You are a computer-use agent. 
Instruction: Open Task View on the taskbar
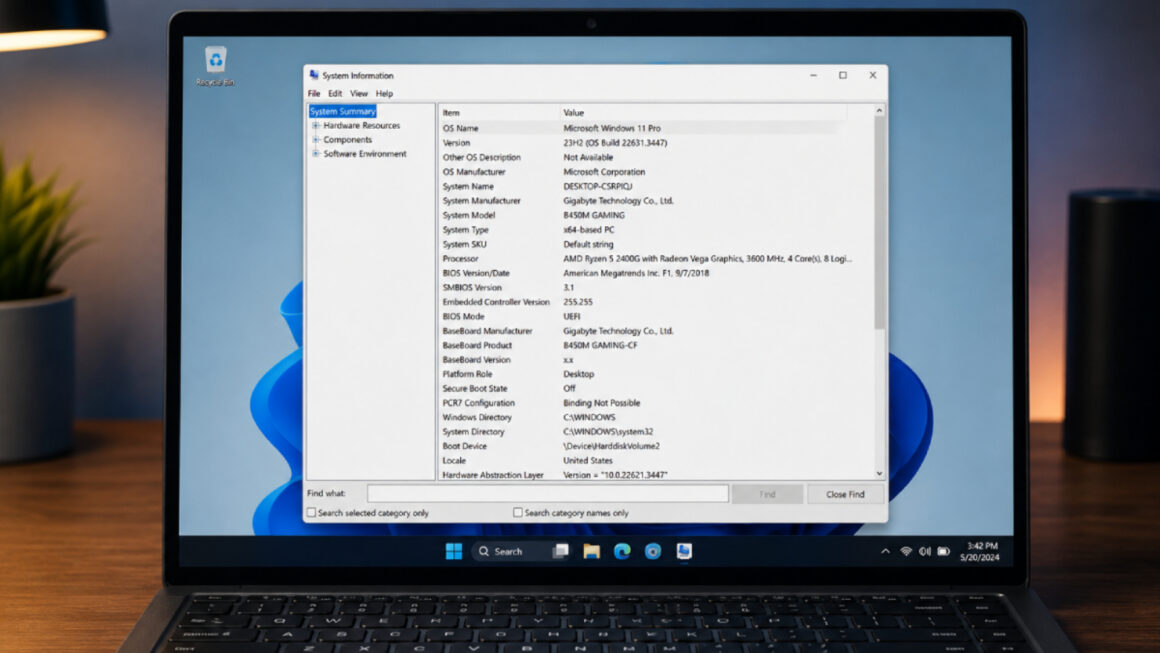pos(561,551)
